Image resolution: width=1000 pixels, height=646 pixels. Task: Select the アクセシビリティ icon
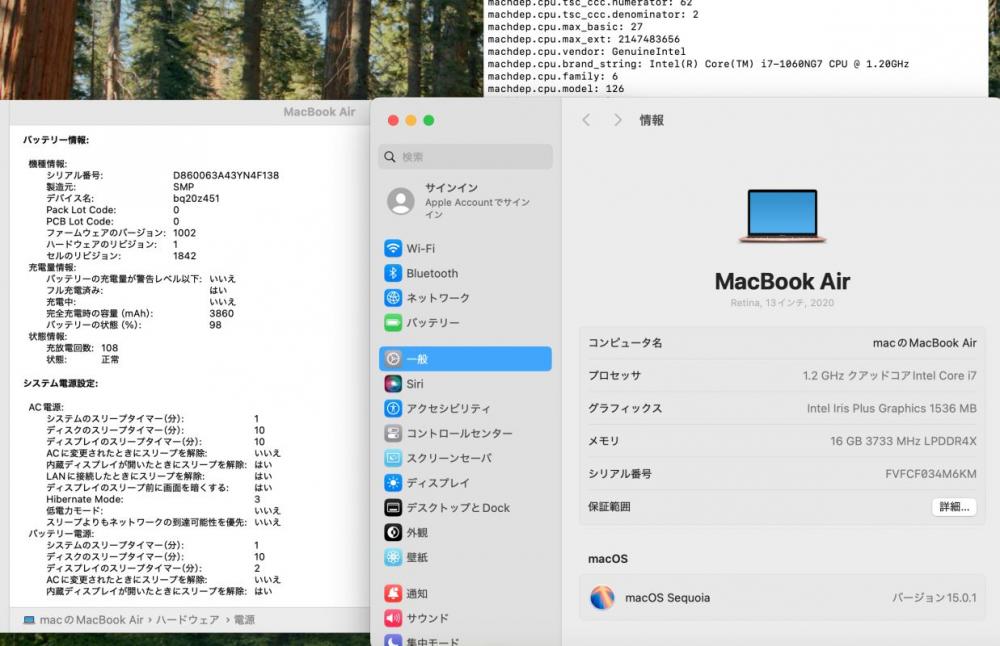tap(393, 409)
